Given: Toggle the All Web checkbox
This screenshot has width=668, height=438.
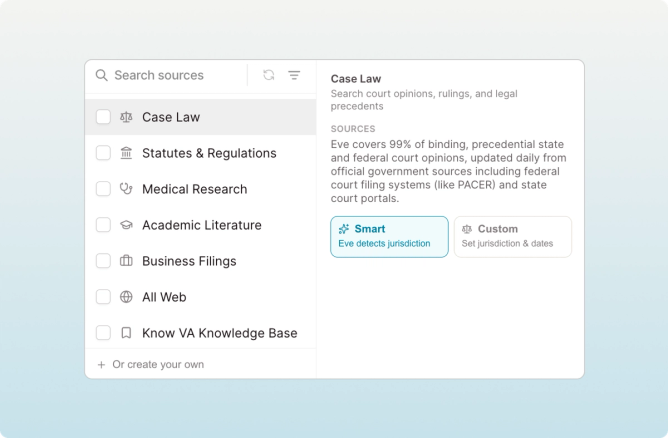Looking at the screenshot, I should point(103,297).
